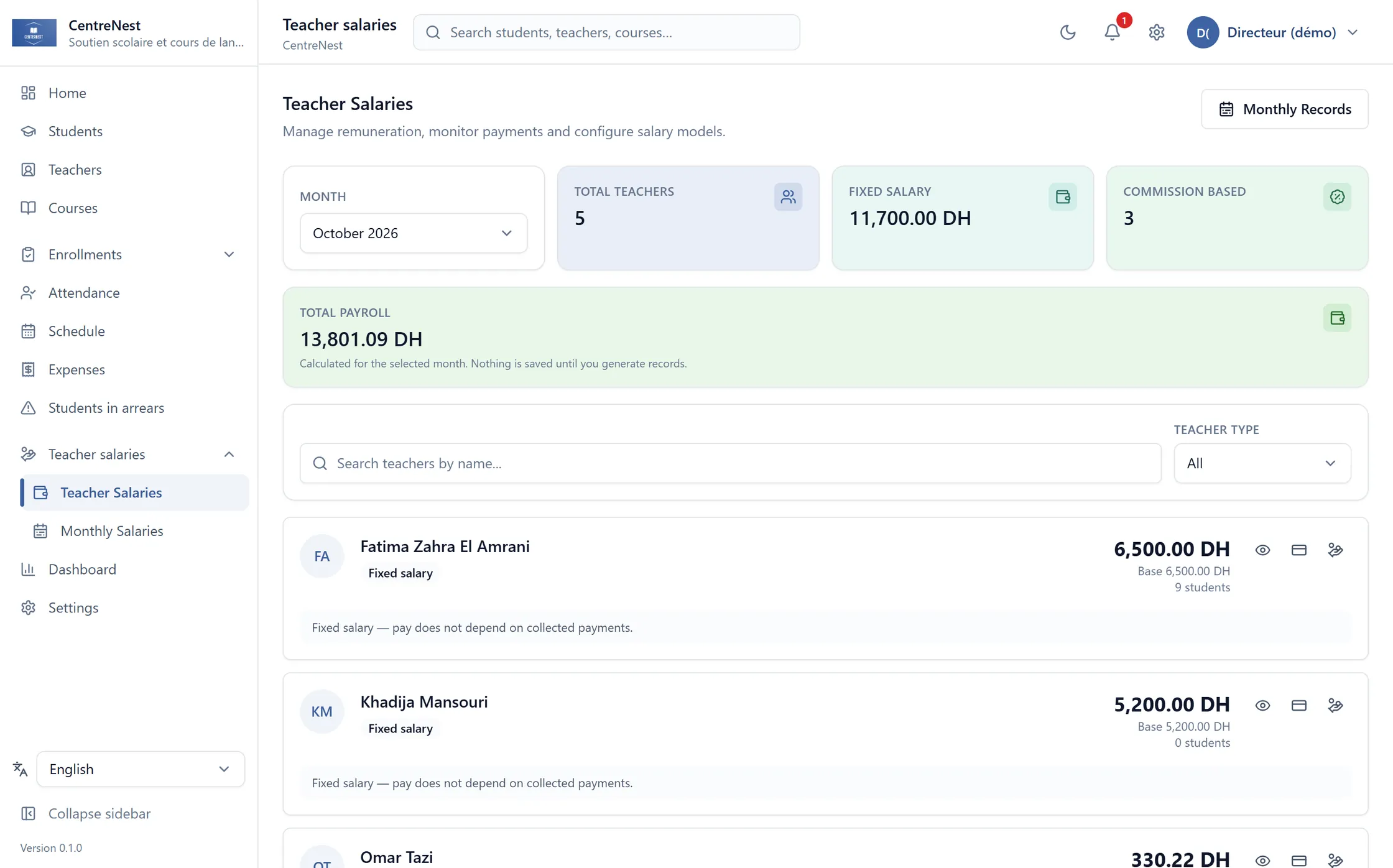Select Monthly Salaries sub-item
The width and height of the screenshot is (1393, 868).
pos(135,531)
